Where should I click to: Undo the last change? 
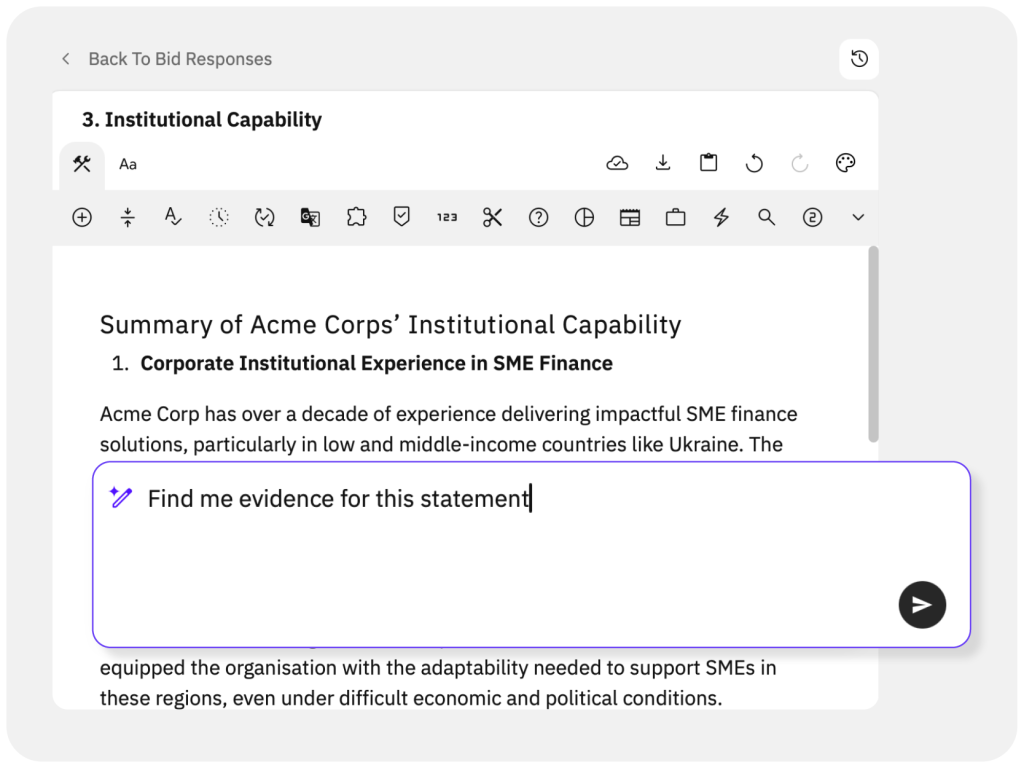pos(754,163)
